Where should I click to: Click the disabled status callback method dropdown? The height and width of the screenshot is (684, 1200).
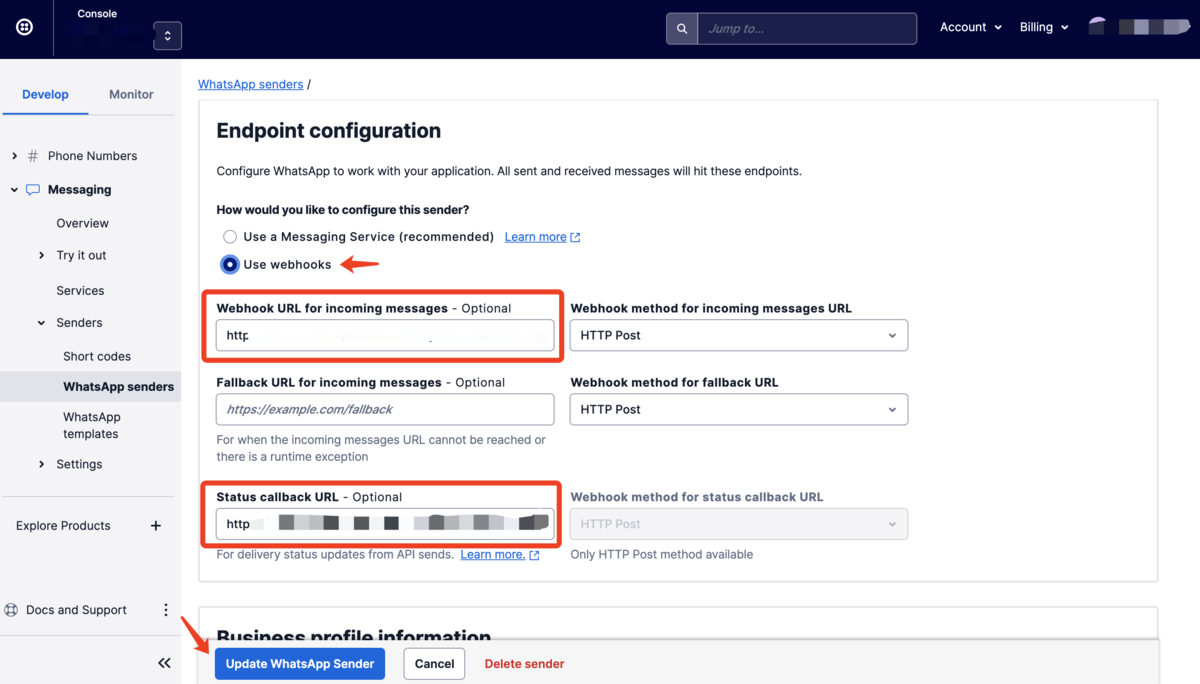point(739,524)
